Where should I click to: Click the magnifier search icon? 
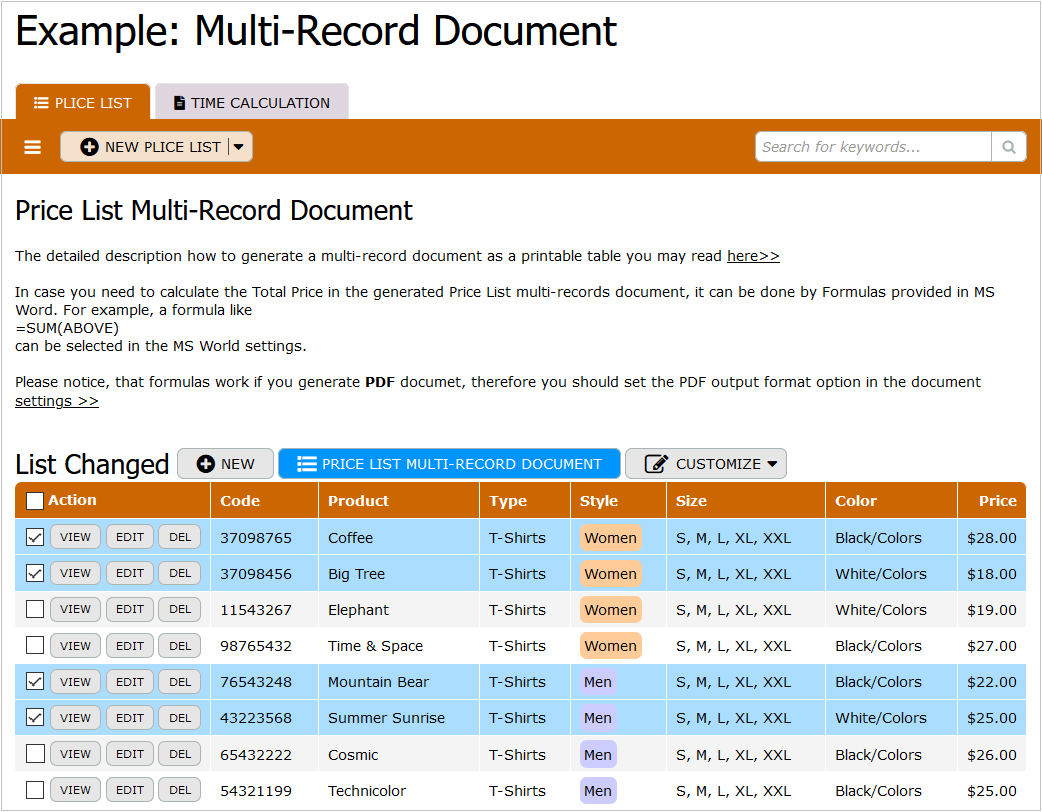(x=1009, y=147)
